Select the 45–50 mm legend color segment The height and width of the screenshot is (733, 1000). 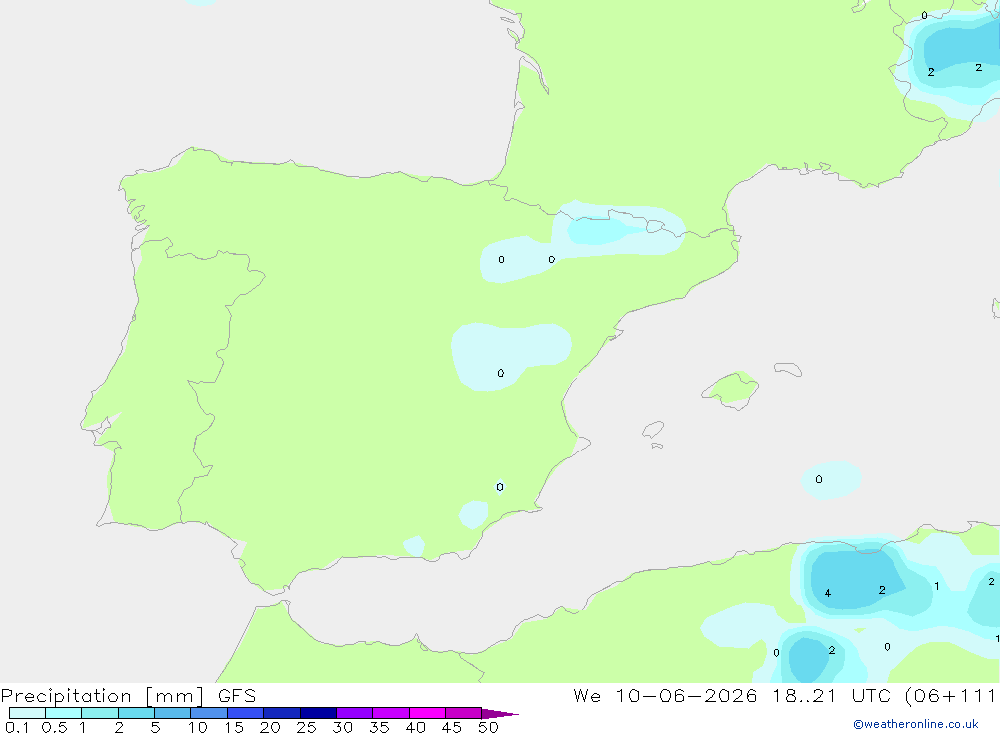[464, 713]
